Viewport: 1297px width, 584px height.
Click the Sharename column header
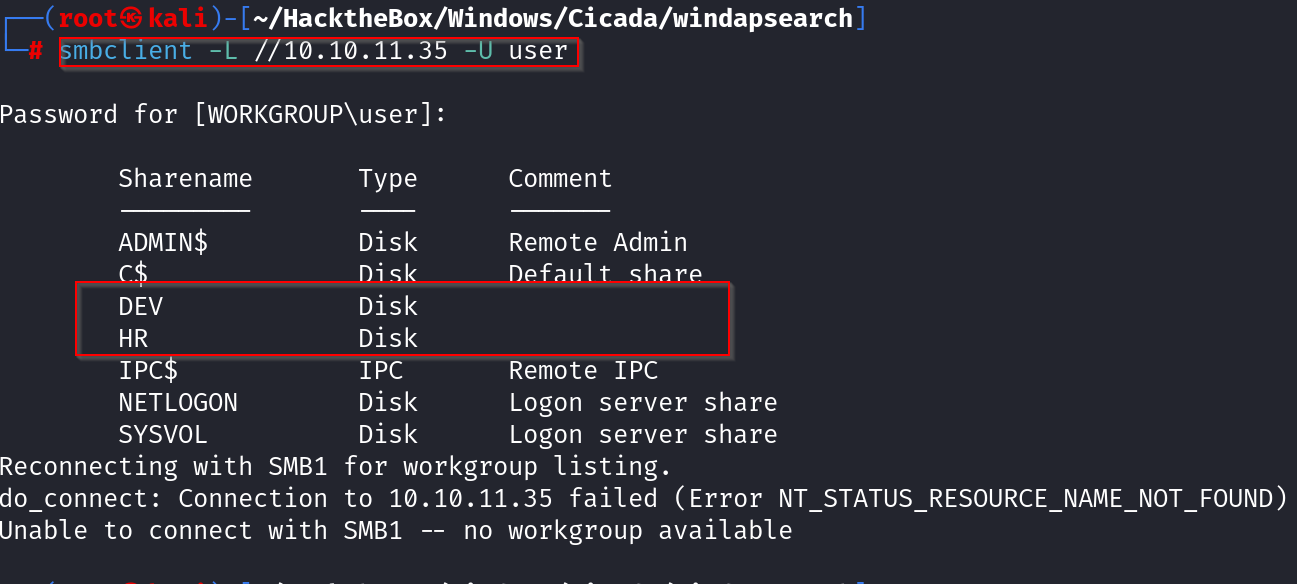click(x=185, y=179)
